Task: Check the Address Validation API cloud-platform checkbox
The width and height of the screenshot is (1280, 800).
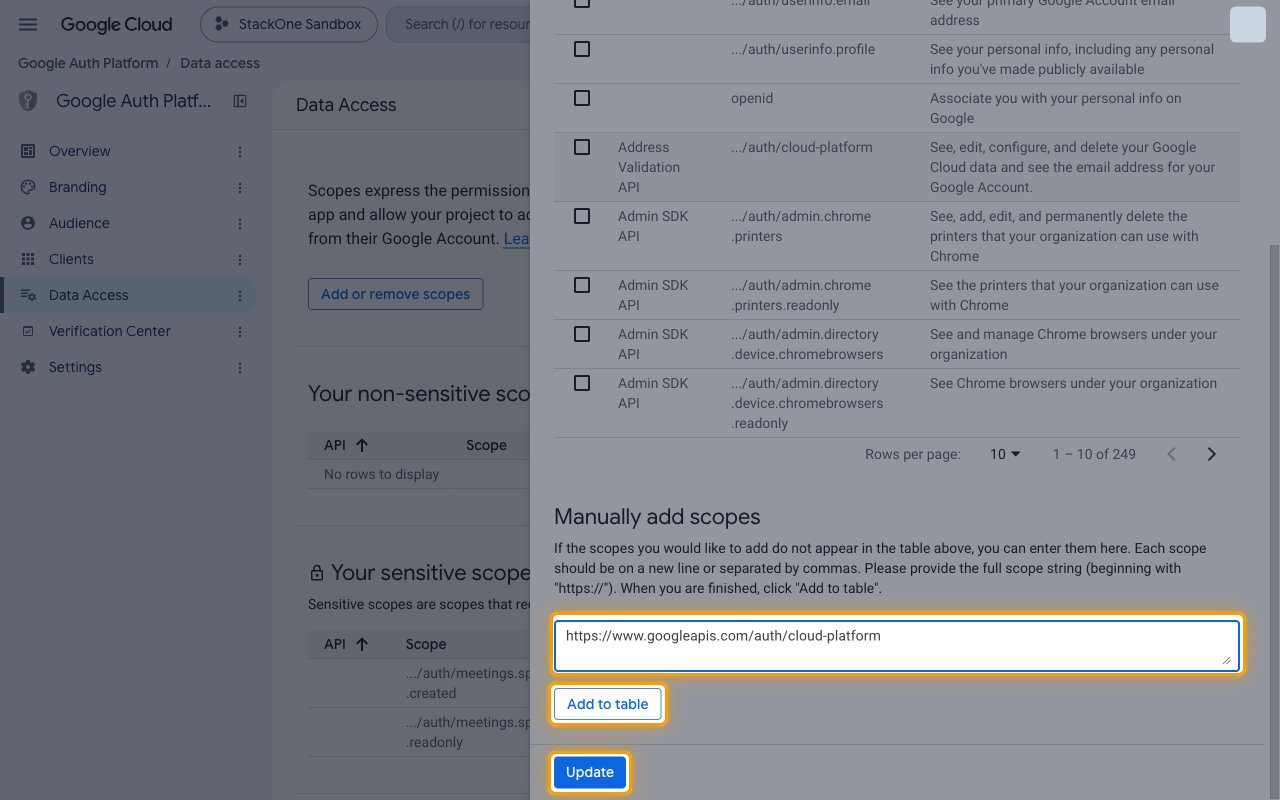Action: coord(582,147)
